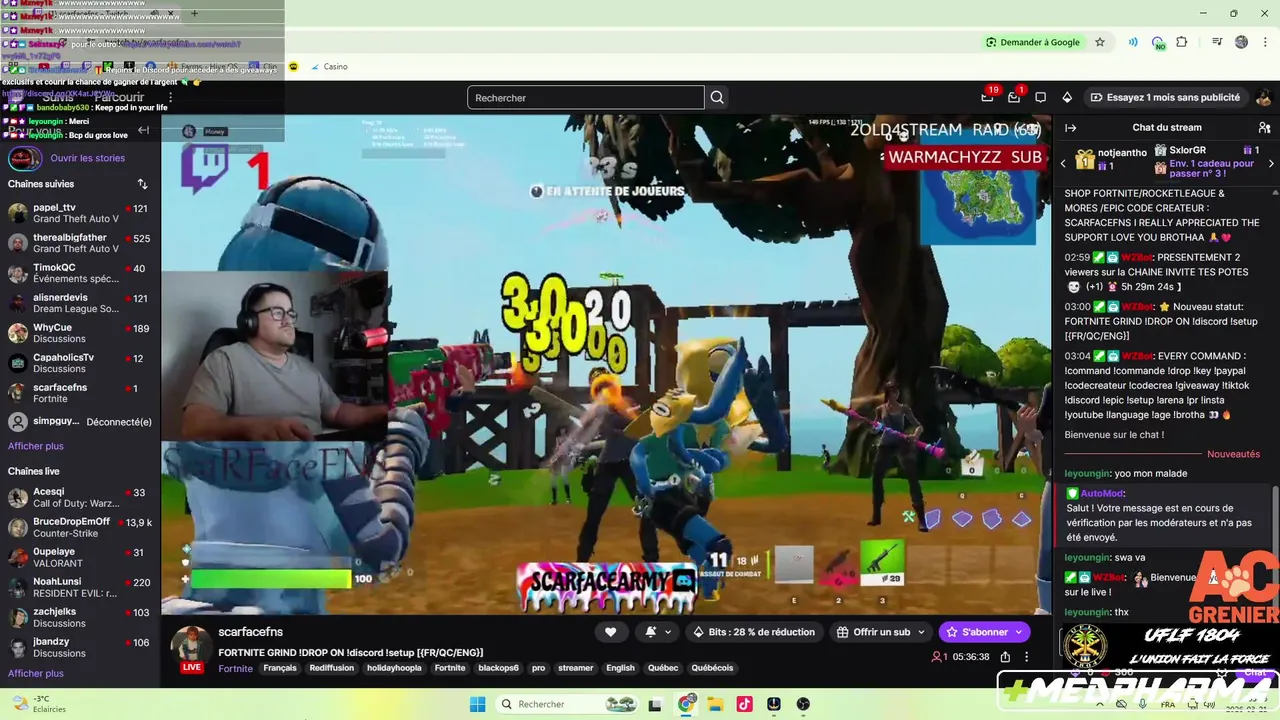Open the inbox icon with 1 badge
1280x720 pixels.
point(1014,97)
